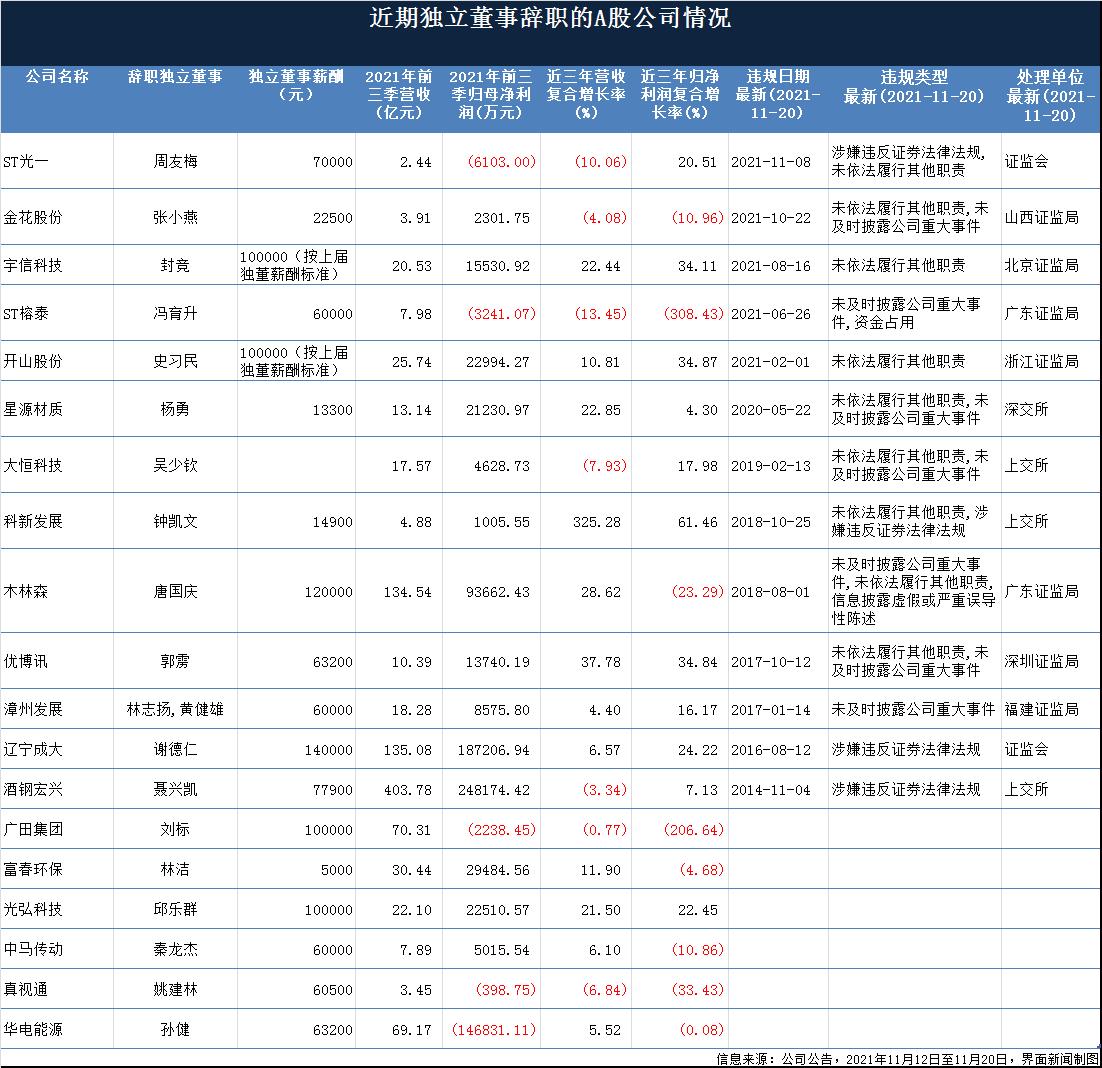
Task: Select director name 史习民
Action: point(175,361)
